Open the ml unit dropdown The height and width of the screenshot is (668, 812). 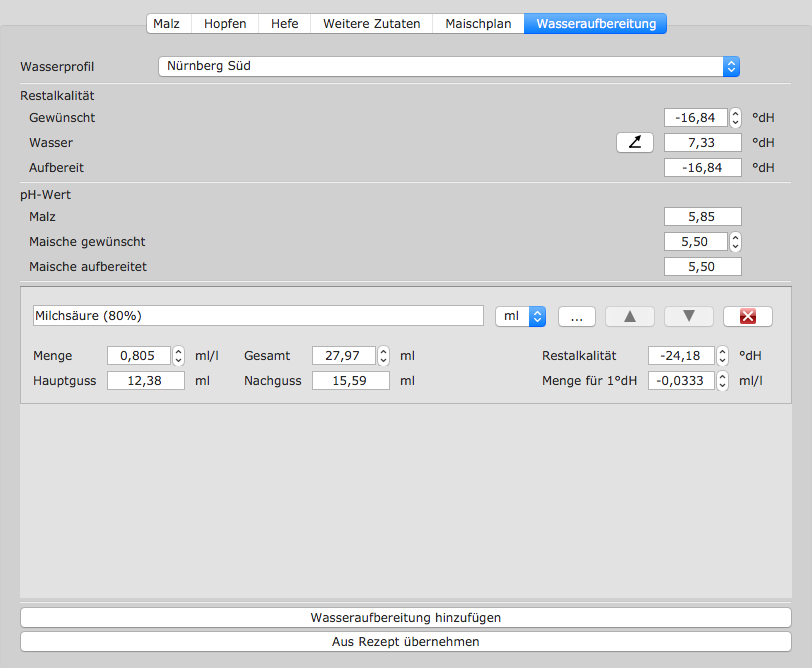coord(520,316)
